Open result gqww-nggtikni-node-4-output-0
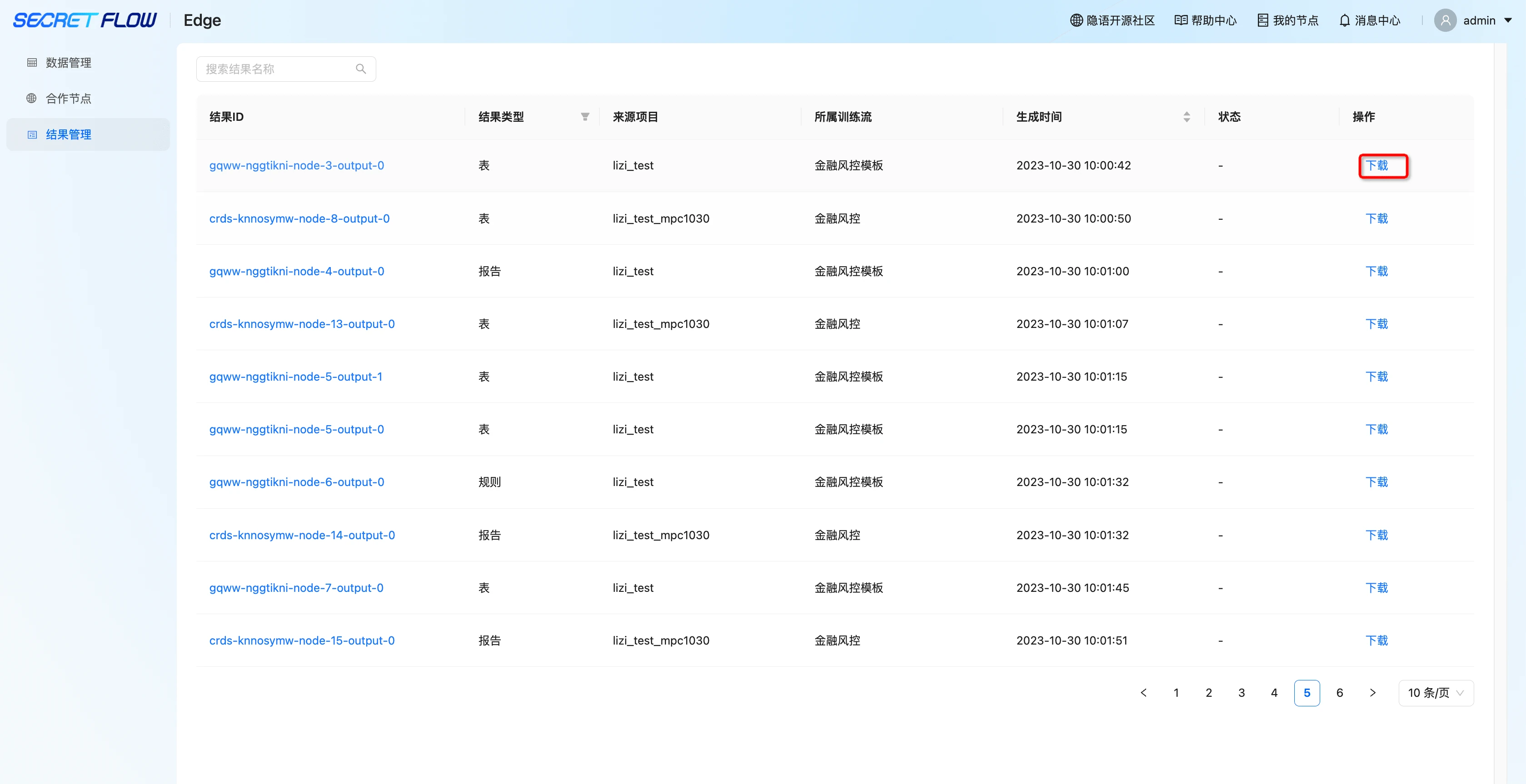Screen dimensions: 1526x784 296,271
